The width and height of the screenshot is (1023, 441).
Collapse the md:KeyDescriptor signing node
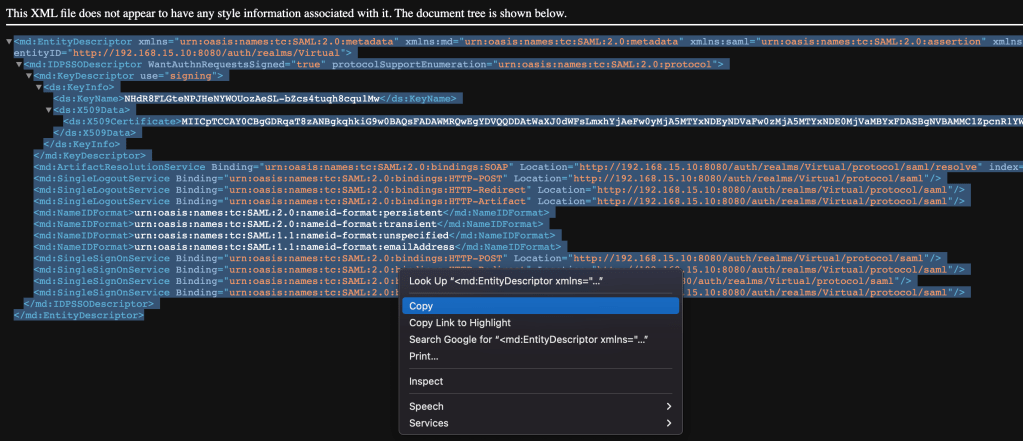tap(29, 76)
